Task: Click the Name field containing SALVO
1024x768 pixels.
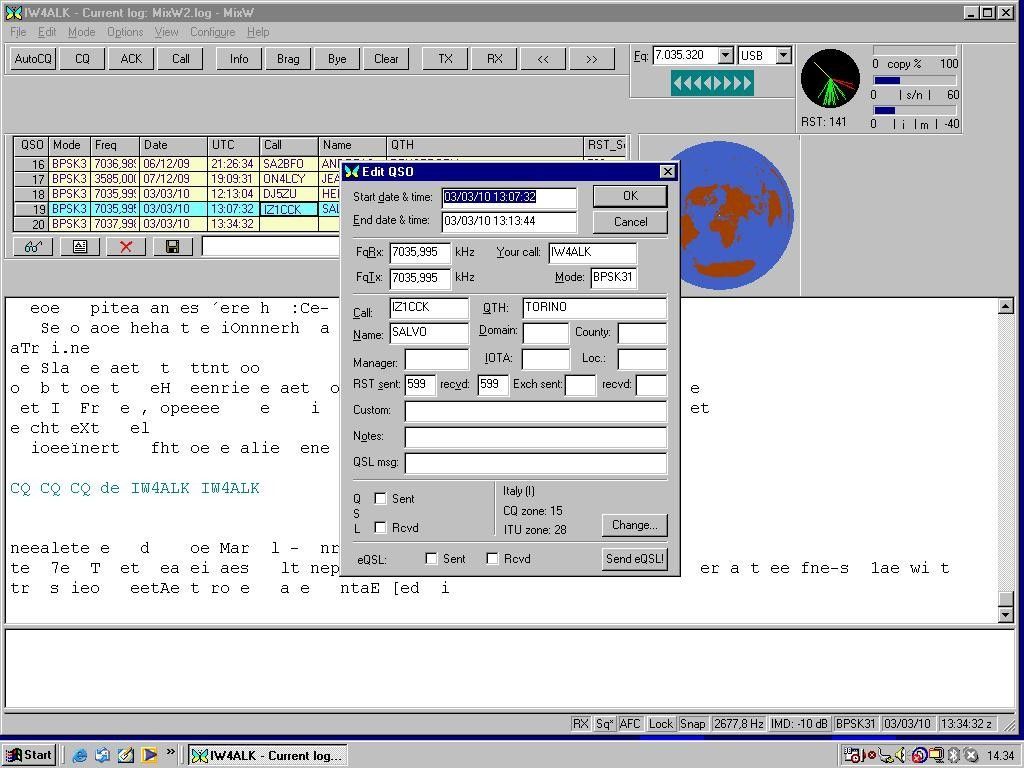Action: [429, 332]
